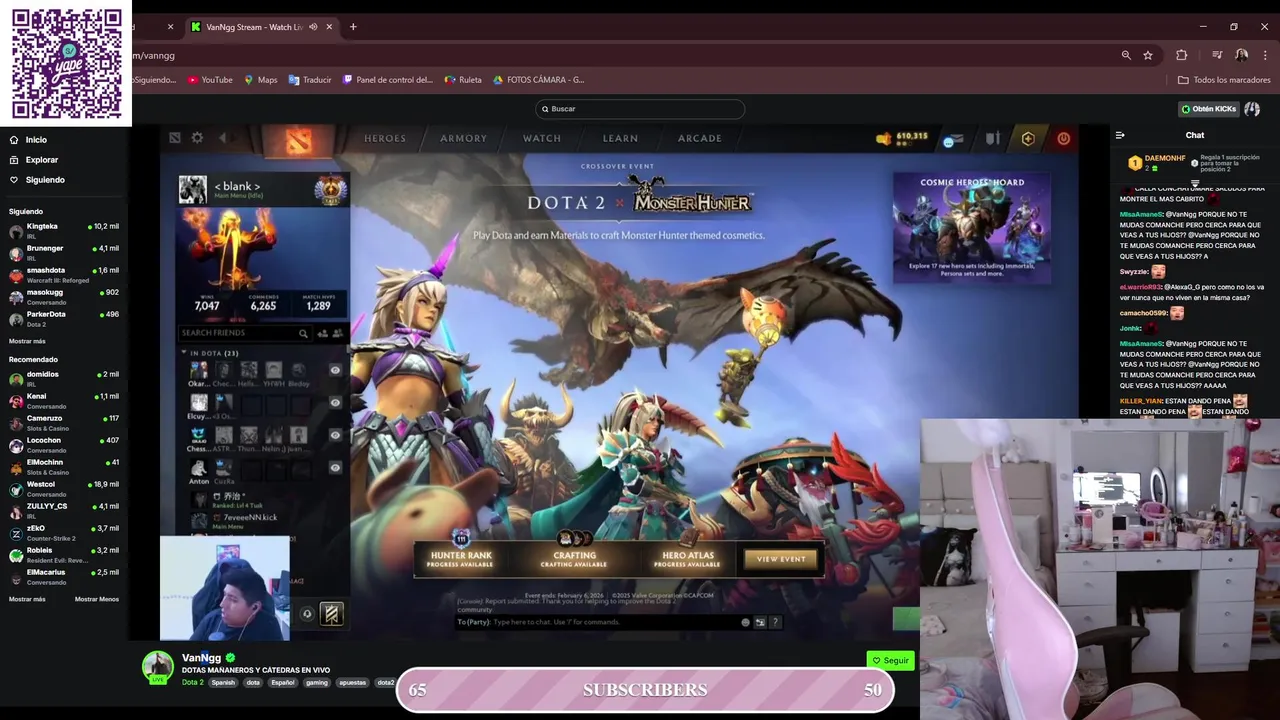1280x720 pixels.
Task: Click the green Seguir follow button
Action: [891, 660]
